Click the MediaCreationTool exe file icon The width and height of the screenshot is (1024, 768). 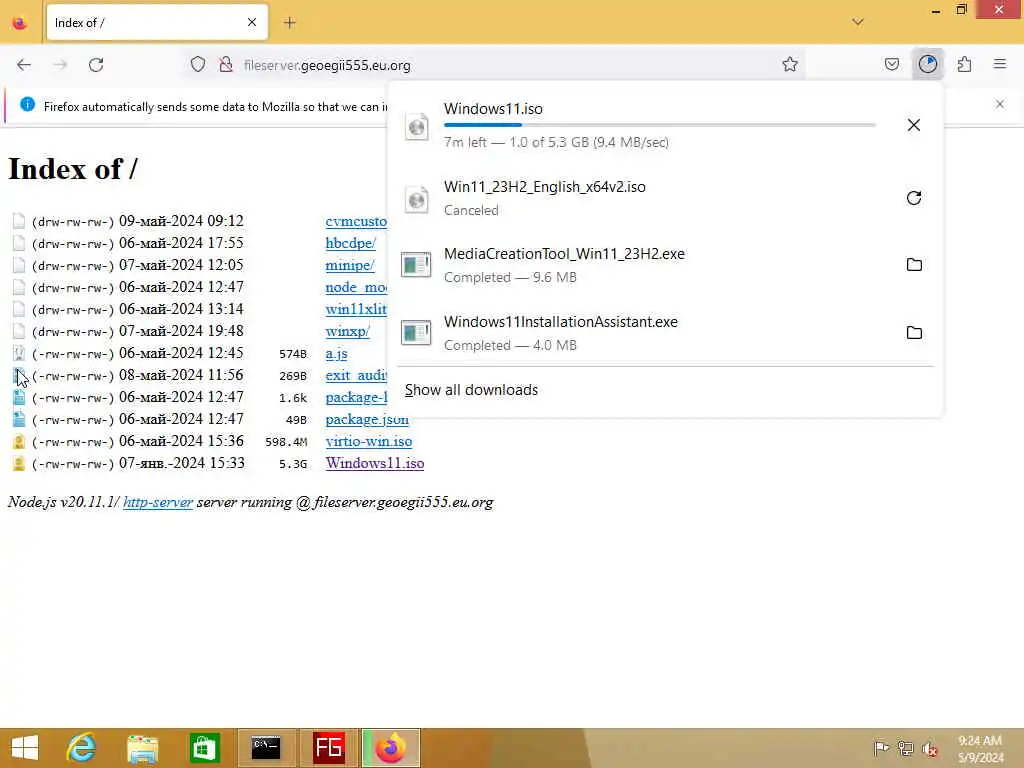coord(416,264)
